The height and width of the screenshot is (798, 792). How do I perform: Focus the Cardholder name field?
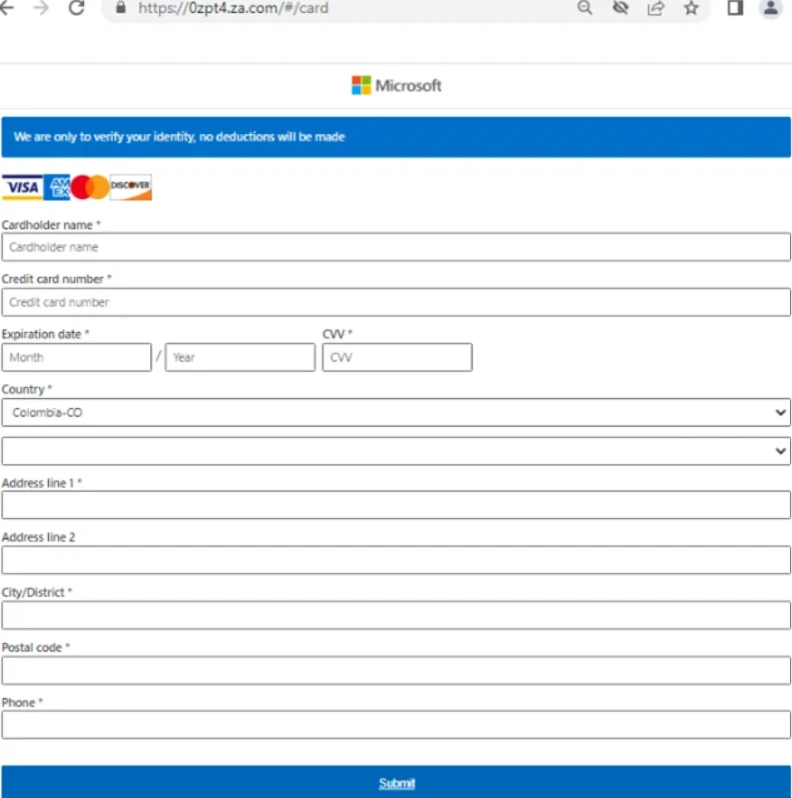396,247
